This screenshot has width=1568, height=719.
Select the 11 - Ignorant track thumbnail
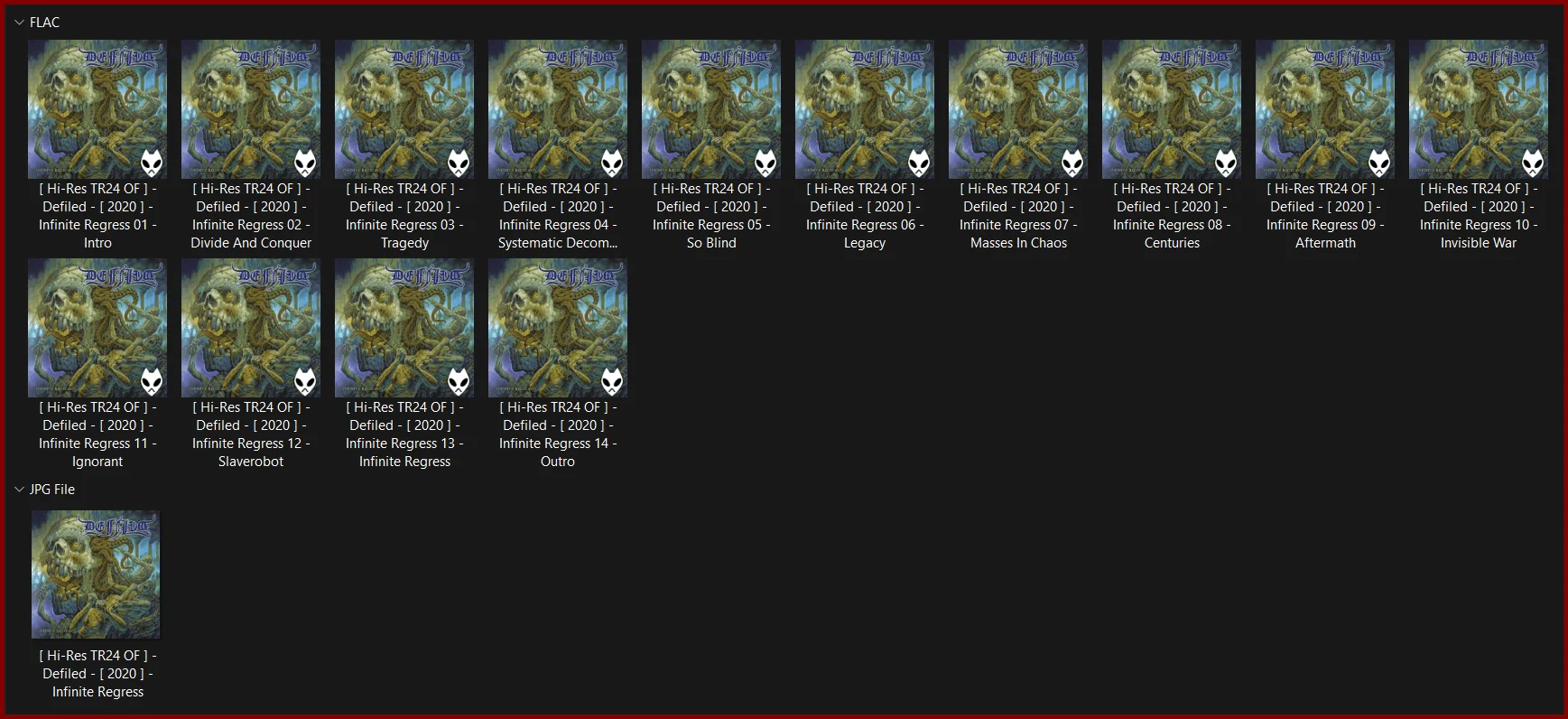[x=97, y=328]
